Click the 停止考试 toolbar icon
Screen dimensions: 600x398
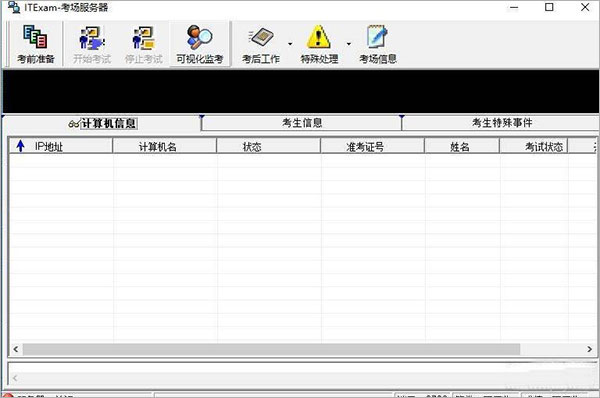(144, 44)
